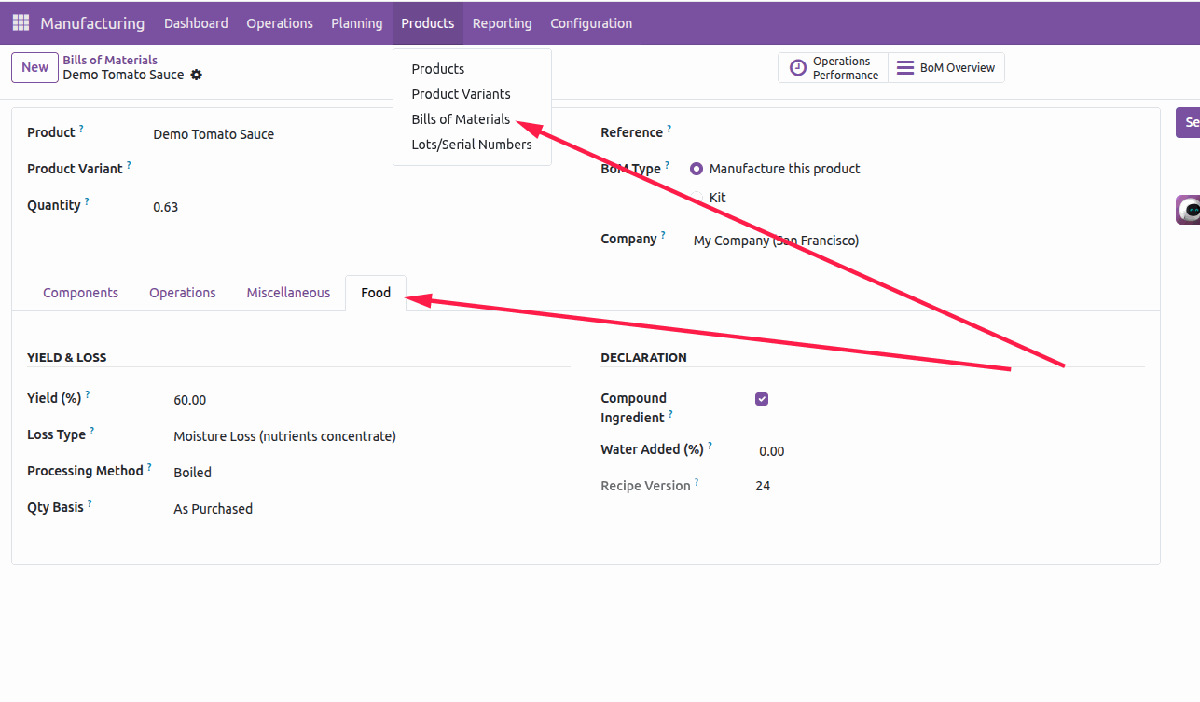
Task: Click help tooltip next to Yield (%)
Action: [88, 395]
